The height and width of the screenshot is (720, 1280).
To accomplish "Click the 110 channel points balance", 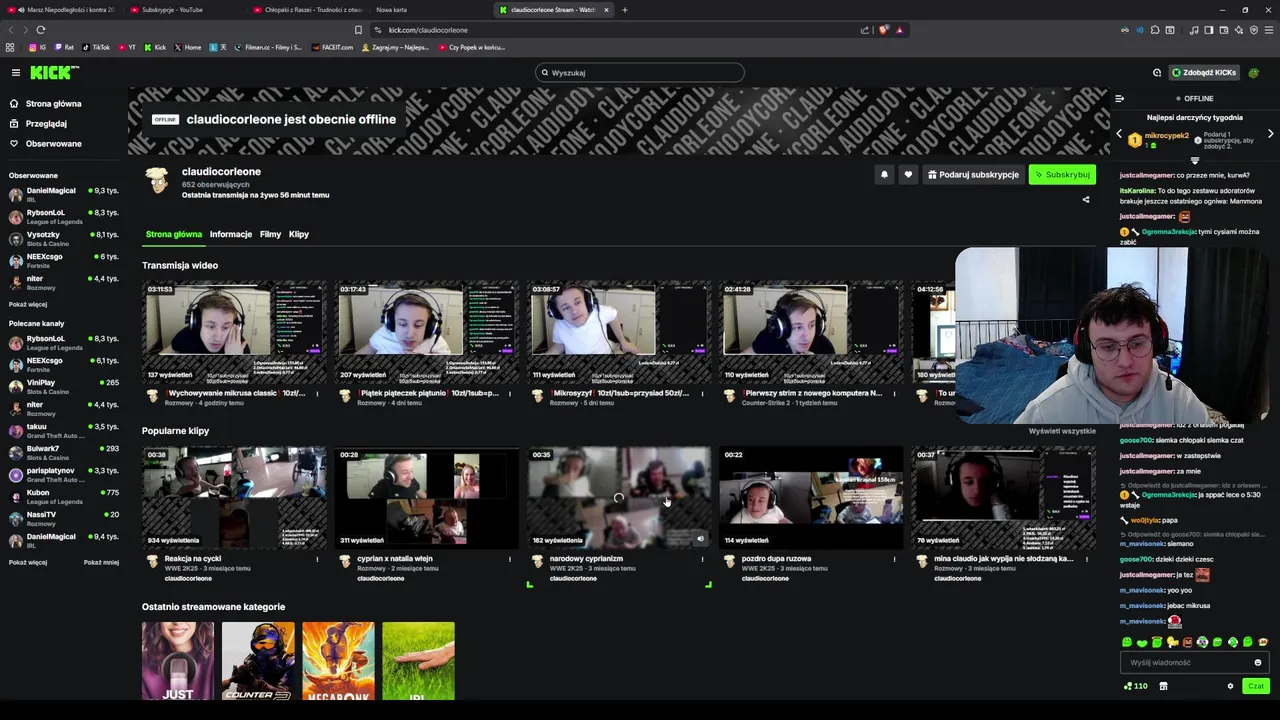I will coord(1136,686).
